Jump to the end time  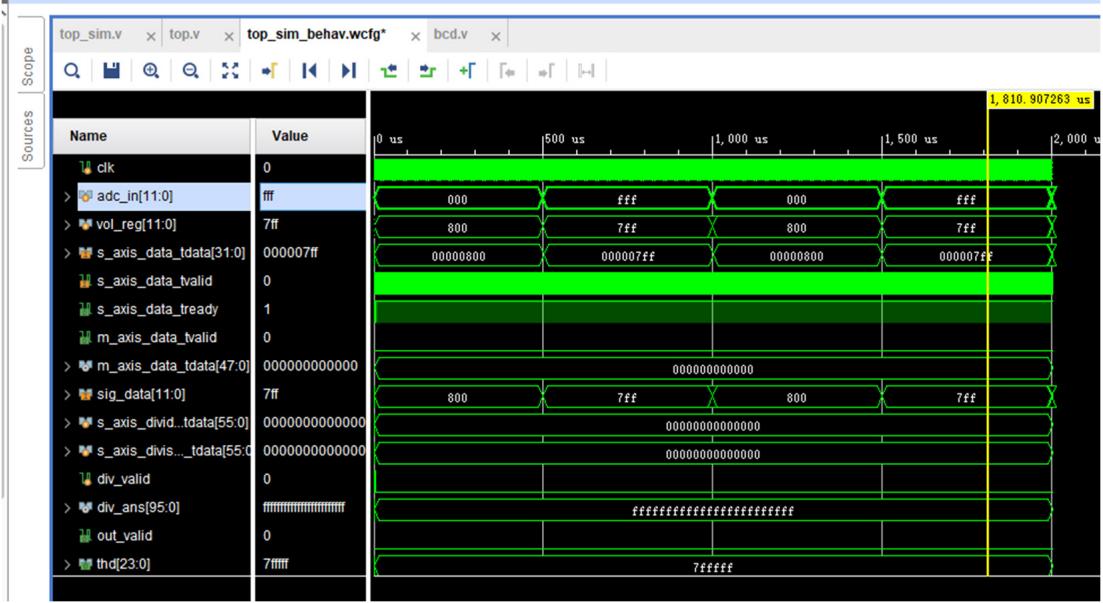click(347, 71)
